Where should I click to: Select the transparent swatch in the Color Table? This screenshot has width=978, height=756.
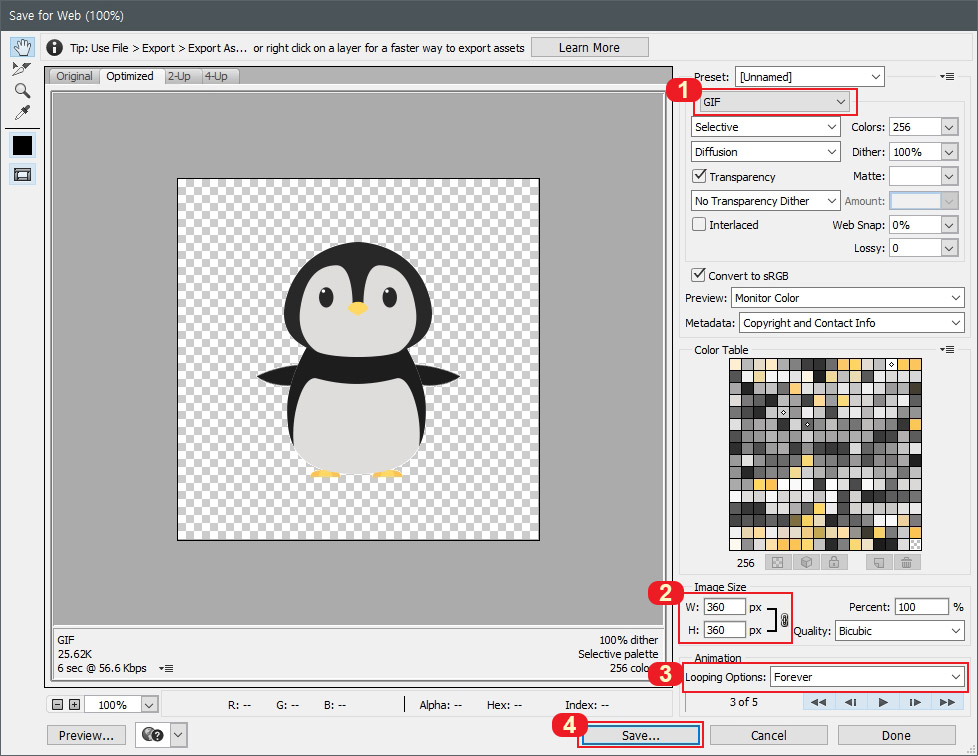point(915,544)
